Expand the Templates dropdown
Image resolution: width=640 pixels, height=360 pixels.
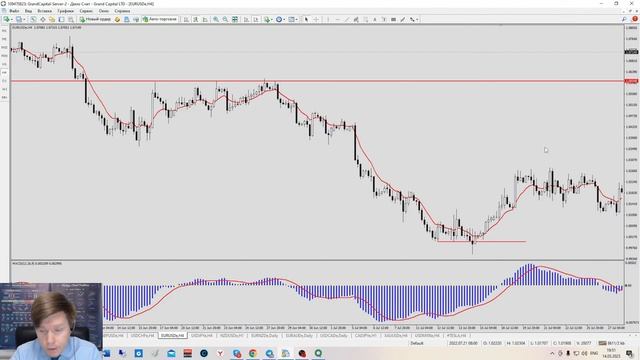[297, 19]
